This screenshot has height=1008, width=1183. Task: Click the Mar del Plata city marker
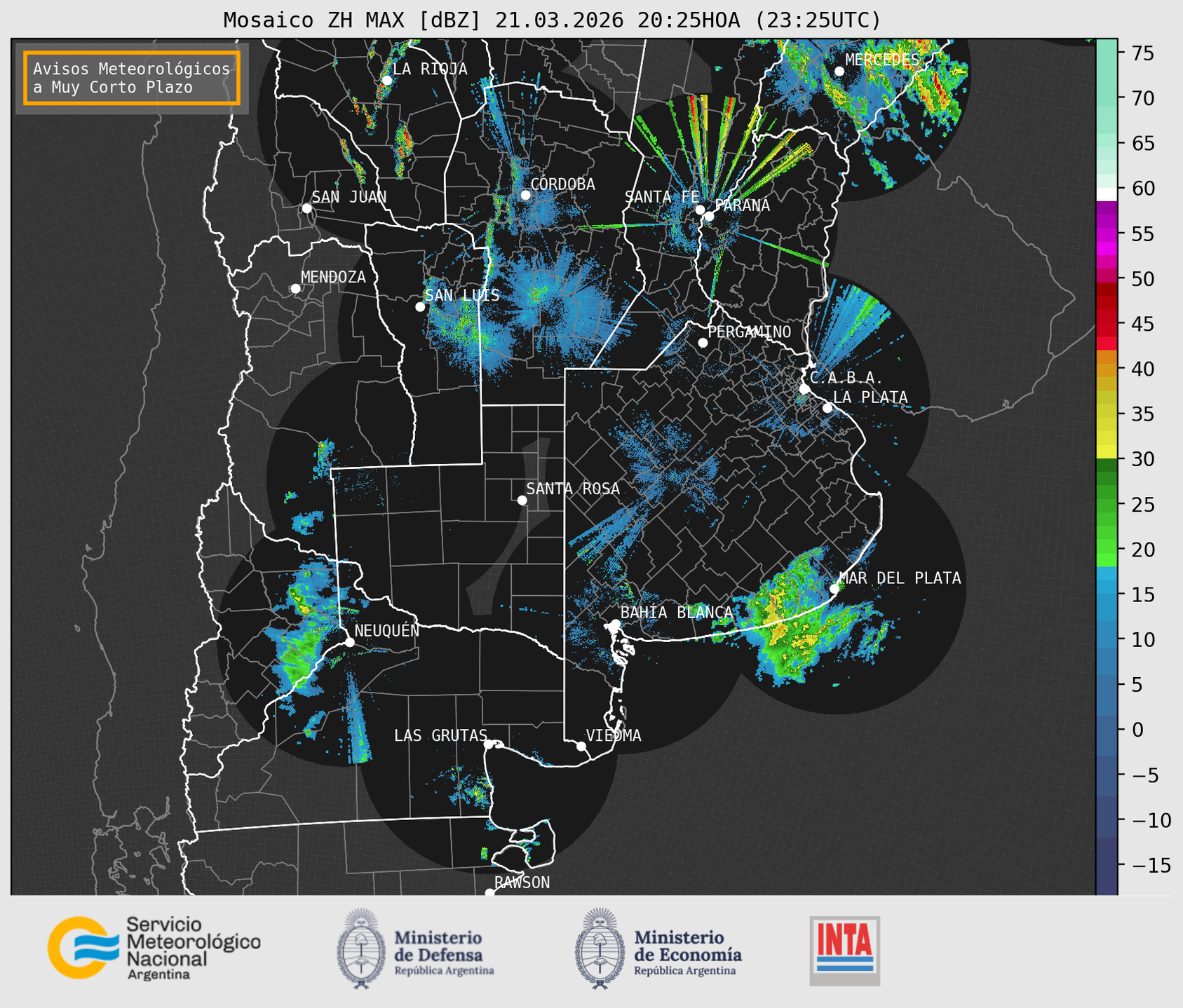[834, 588]
